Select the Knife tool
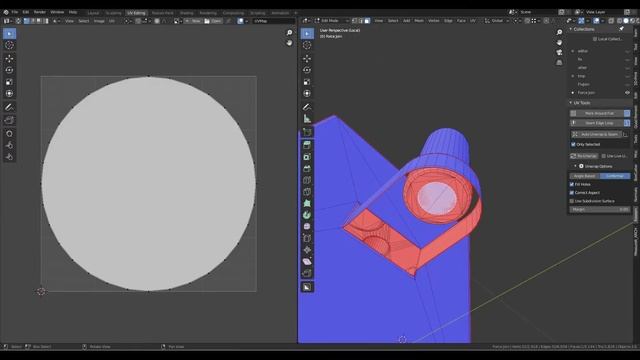The width and height of the screenshot is (640, 360). click(307, 192)
